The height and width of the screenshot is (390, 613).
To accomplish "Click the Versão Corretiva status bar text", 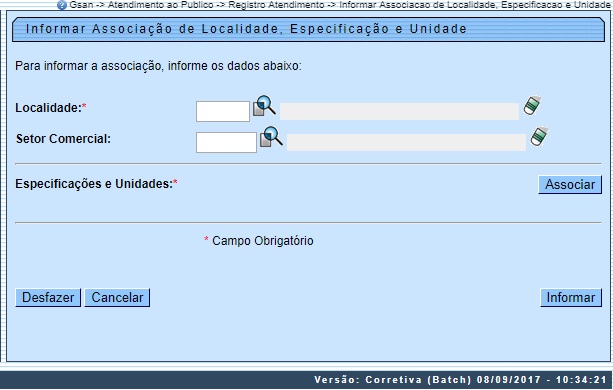I will pos(461,380).
